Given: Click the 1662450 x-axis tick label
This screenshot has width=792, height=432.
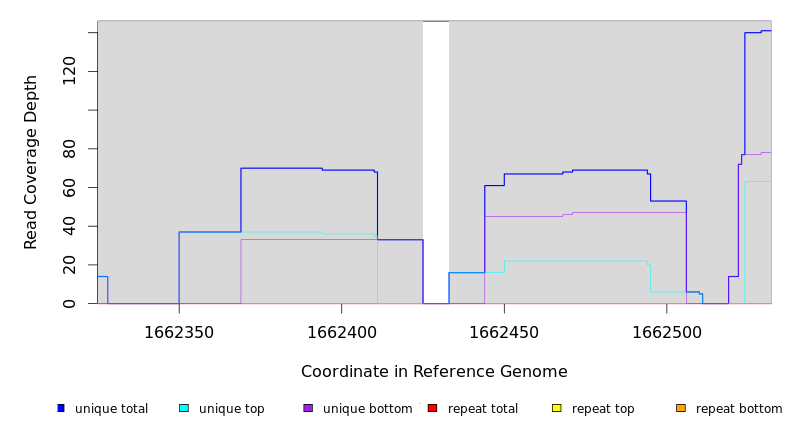Looking at the screenshot, I should pos(504,333).
